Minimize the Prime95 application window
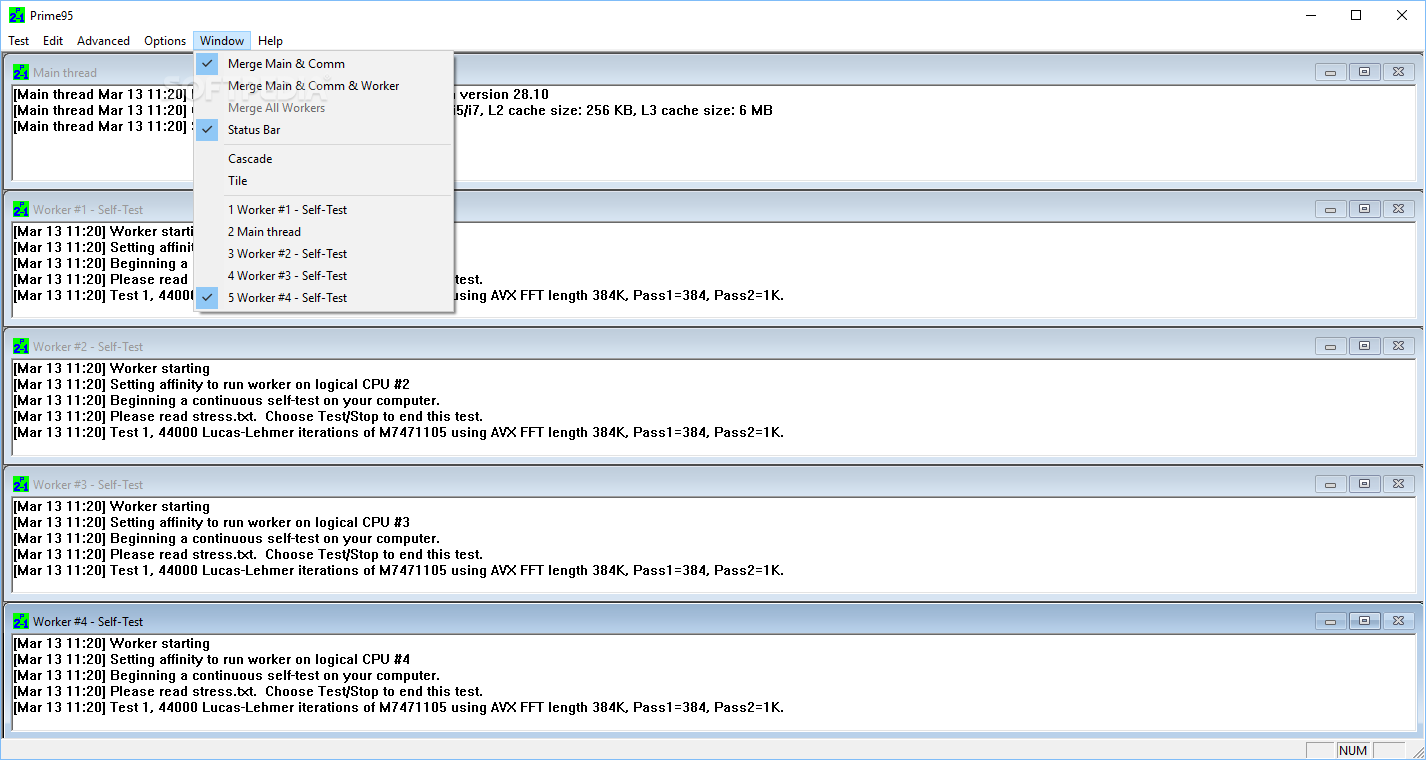The image size is (1426, 760). coord(1310,15)
